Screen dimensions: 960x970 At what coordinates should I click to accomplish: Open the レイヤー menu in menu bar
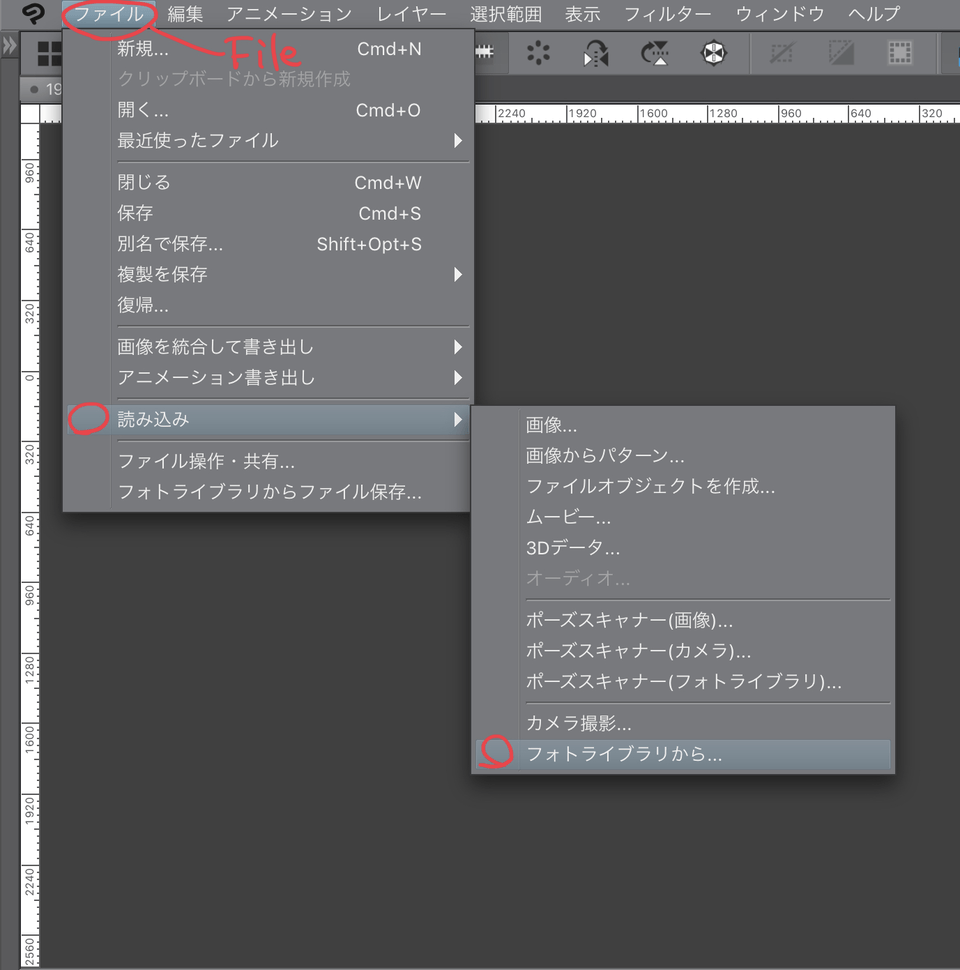(411, 14)
